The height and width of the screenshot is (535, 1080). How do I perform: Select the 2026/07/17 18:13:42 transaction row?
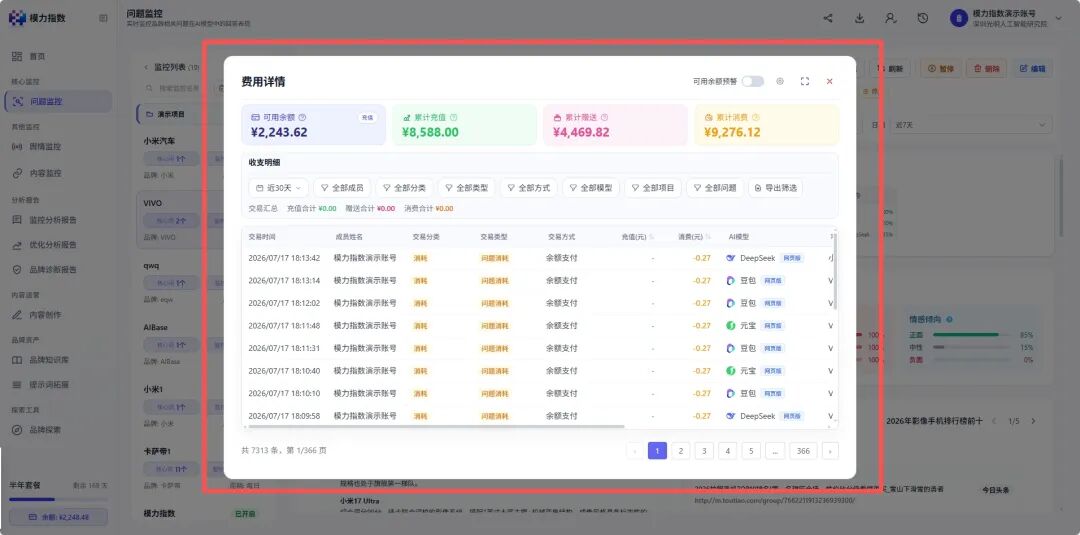pos(540,258)
